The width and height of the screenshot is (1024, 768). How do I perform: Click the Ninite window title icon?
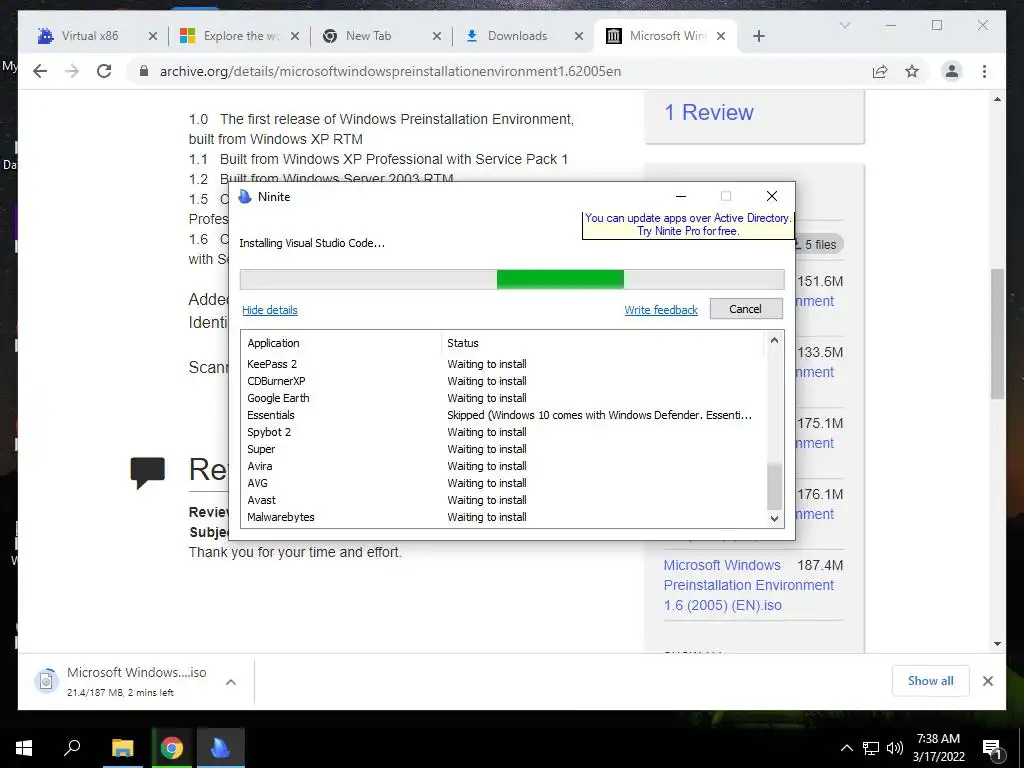245,197
